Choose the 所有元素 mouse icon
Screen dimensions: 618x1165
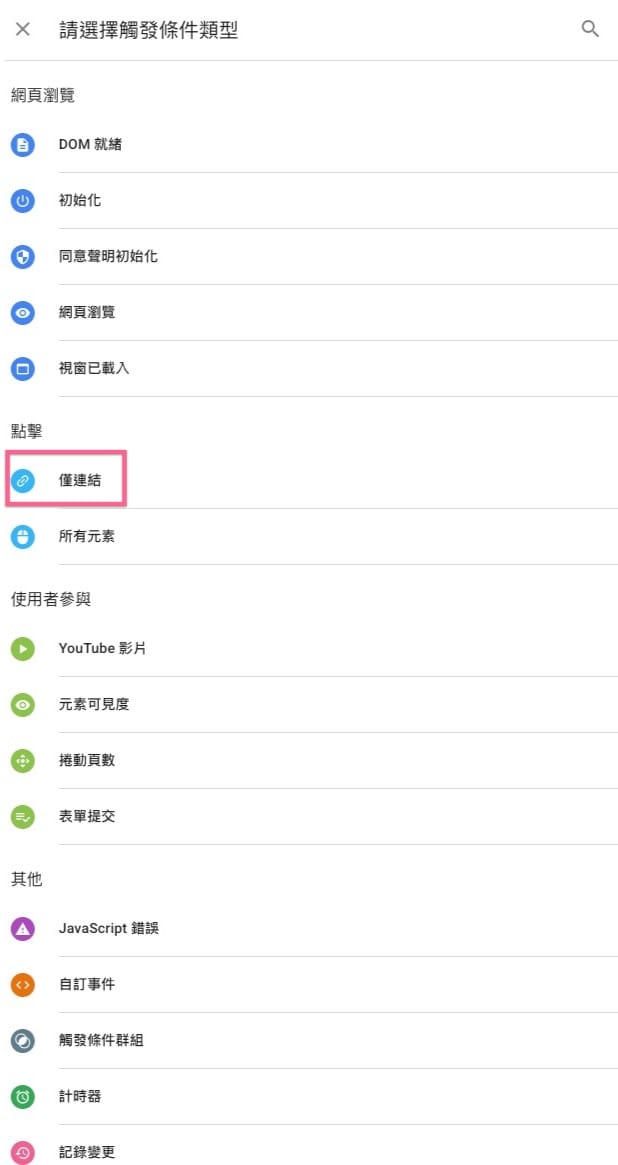point(23,536)
